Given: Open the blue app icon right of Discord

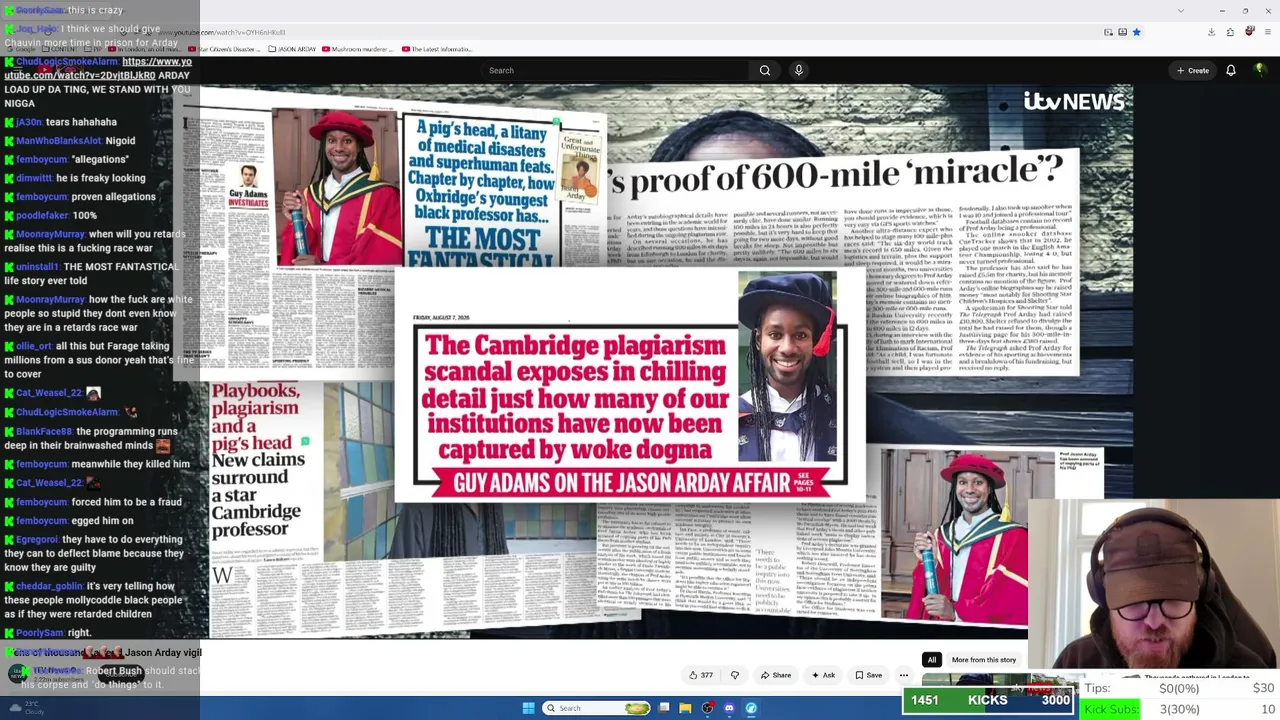Looking at the screenshot, I should tap(751, 708).
